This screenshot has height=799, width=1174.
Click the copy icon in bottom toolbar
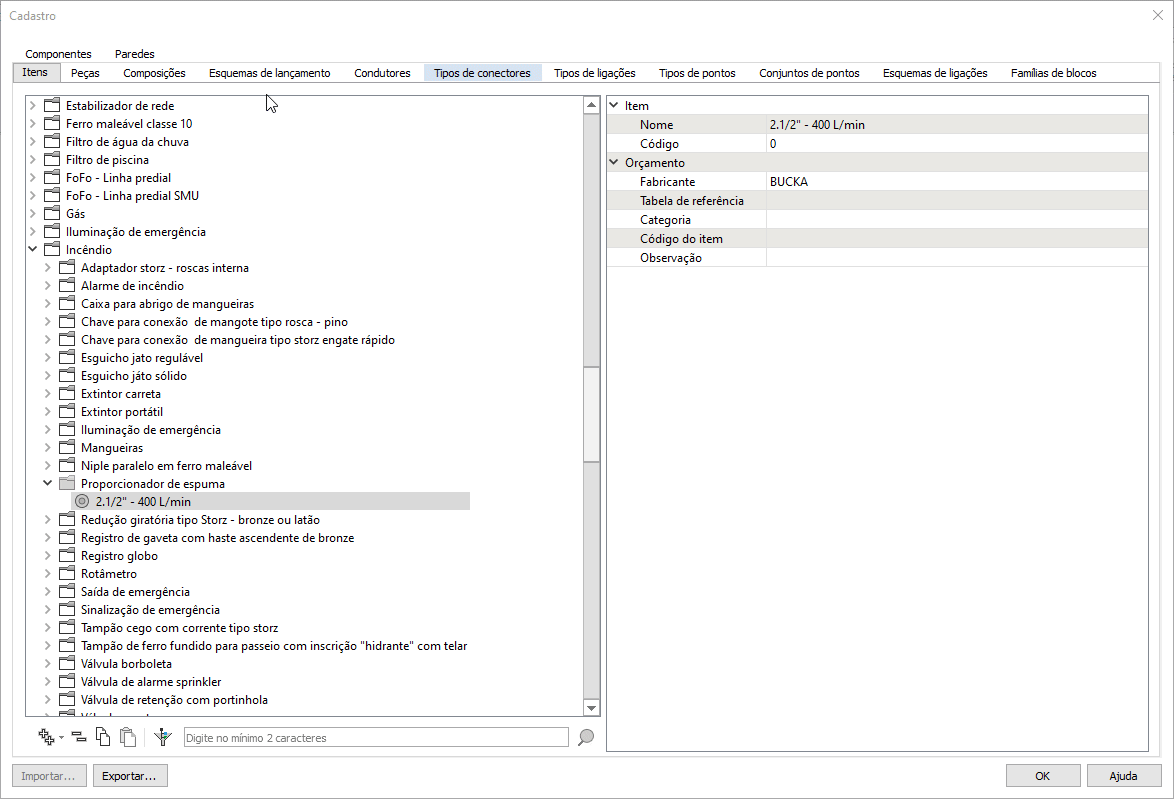(x=103, y=737)
